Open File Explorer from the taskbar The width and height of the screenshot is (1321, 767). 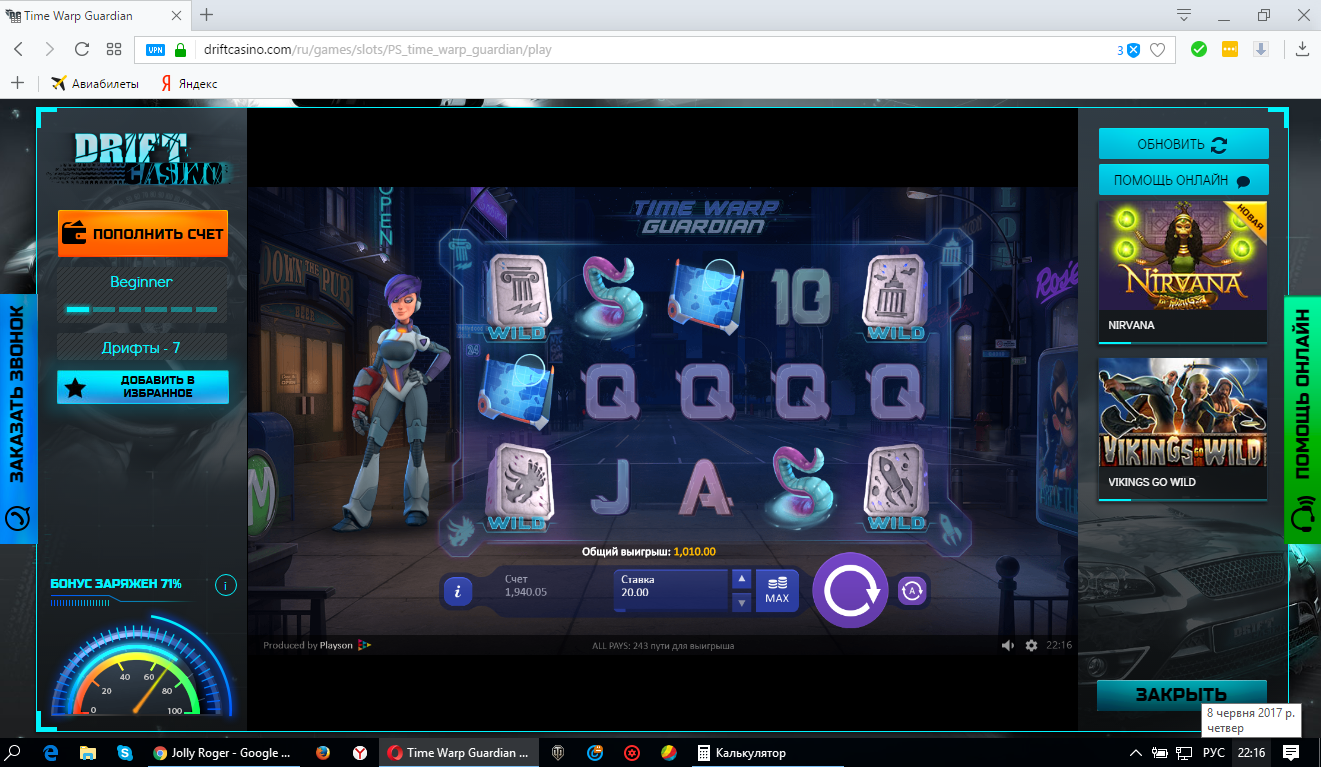click(88, 752)
